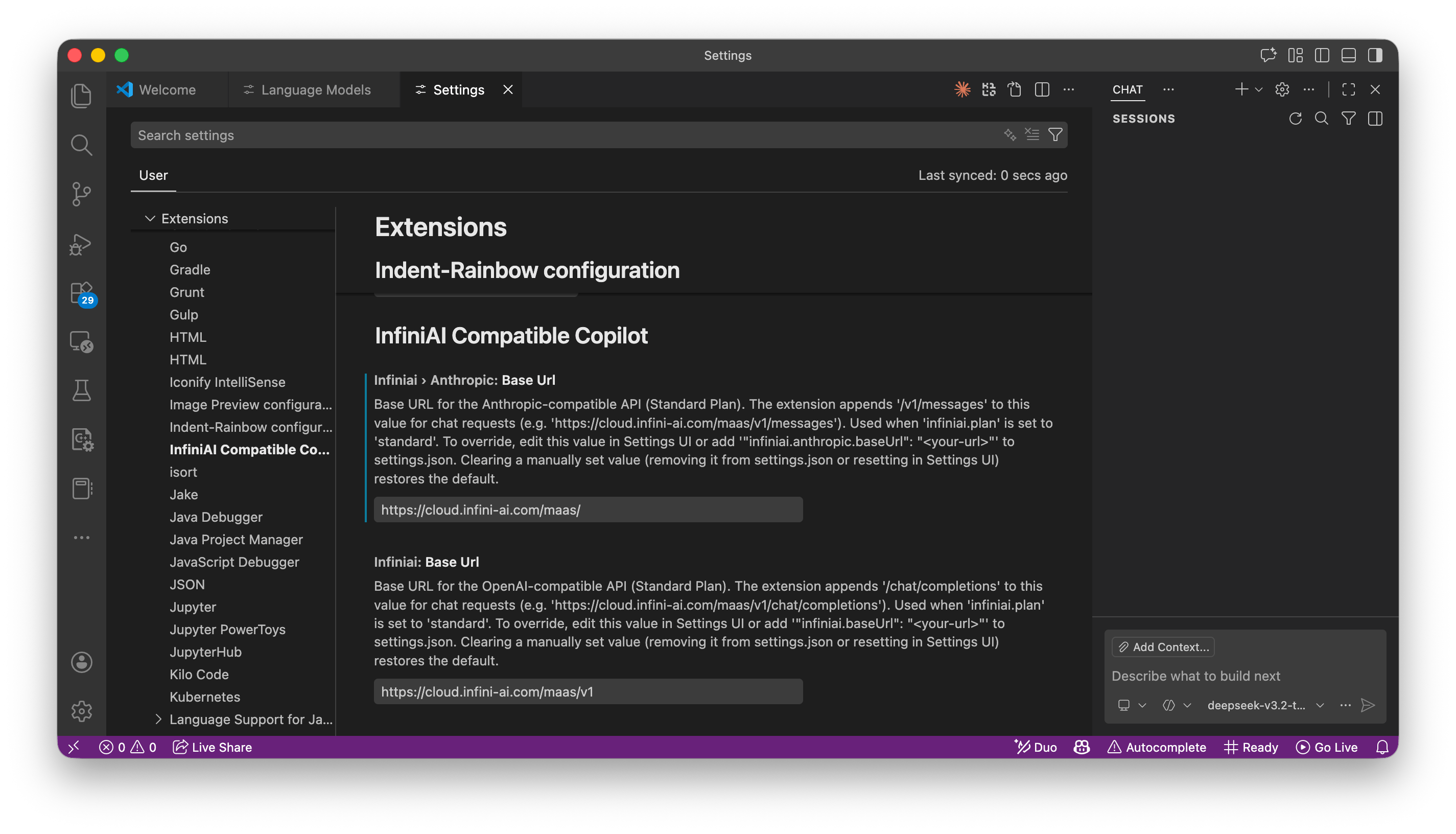Click the notifications bell in status bar
Viewport: 1456px width, 834px height.
pos(1382,747)
